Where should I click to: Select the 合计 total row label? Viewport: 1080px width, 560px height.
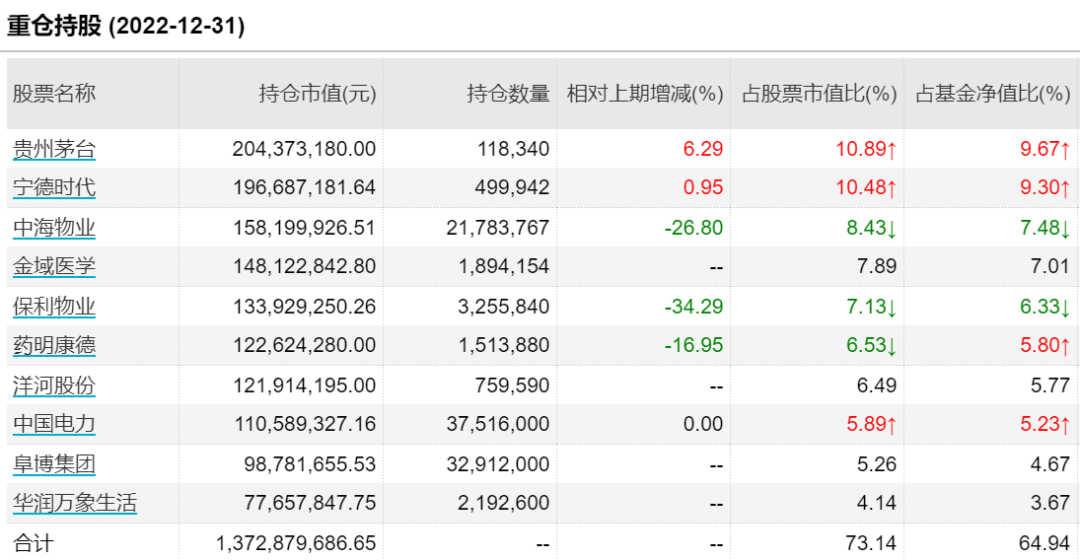(x=33, y=543)
